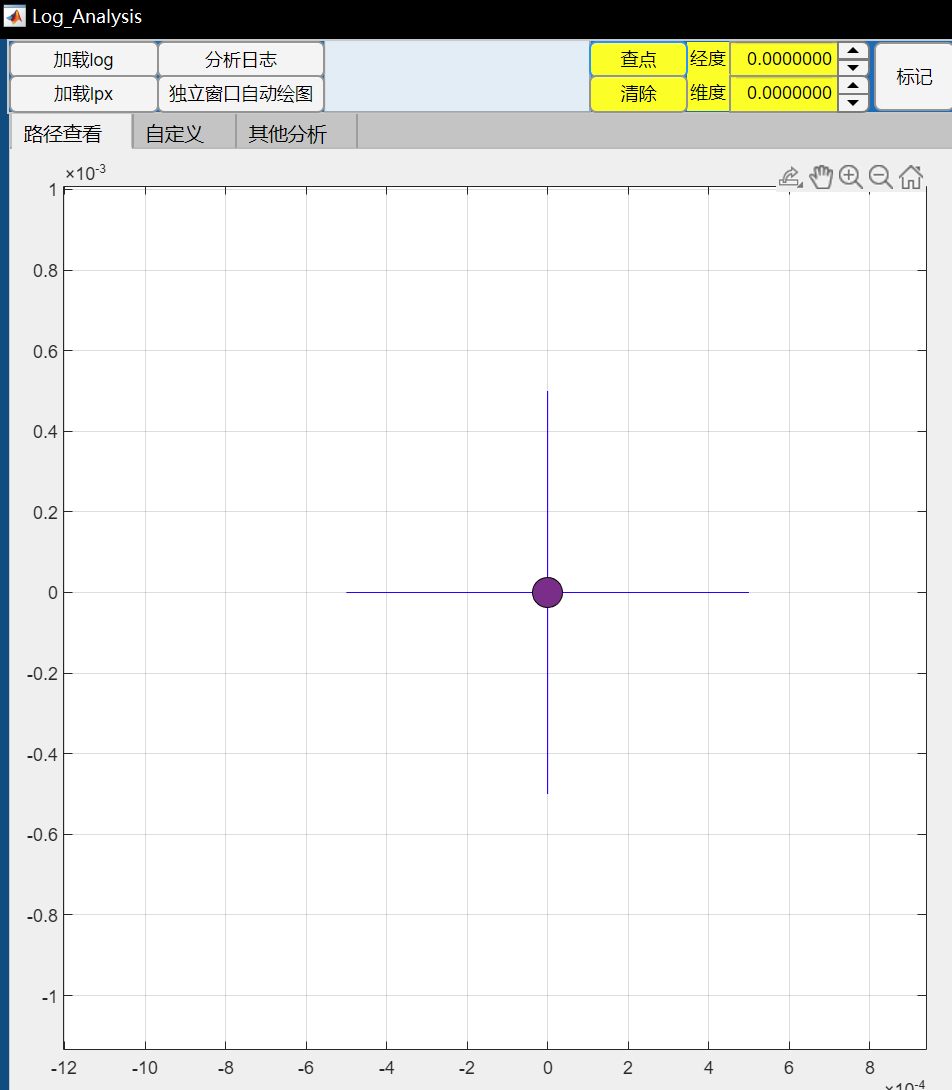Click the axes export icon

click(x=790, y=178)
